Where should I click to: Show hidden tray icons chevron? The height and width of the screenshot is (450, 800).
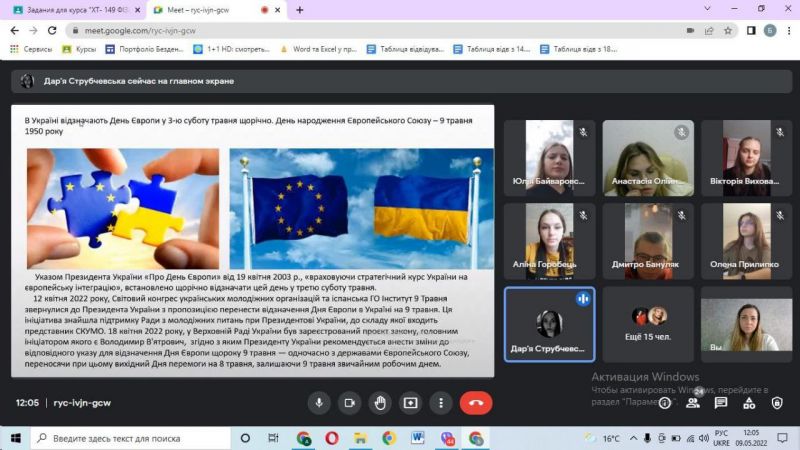pos(633,438)
